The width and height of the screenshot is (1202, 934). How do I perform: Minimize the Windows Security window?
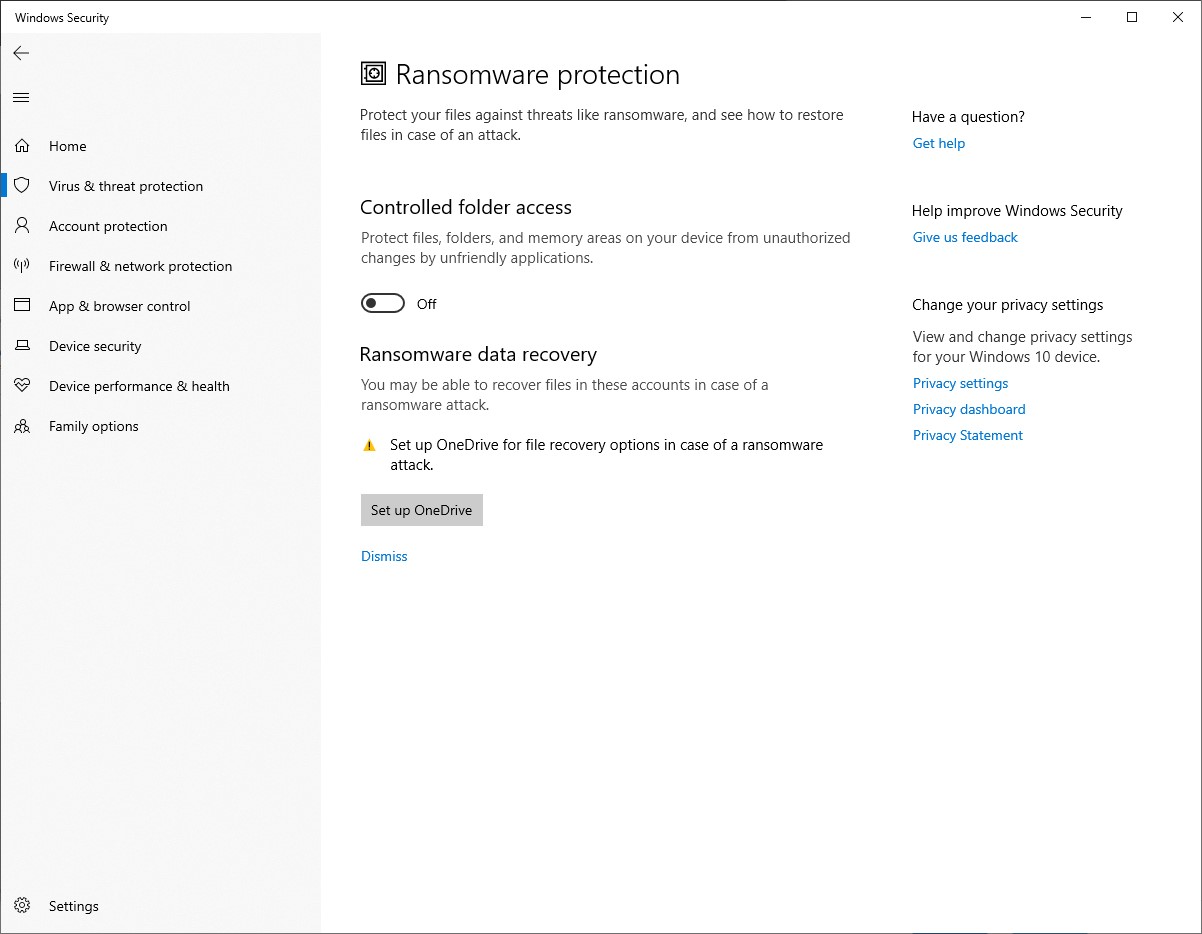click(1087, 17)
